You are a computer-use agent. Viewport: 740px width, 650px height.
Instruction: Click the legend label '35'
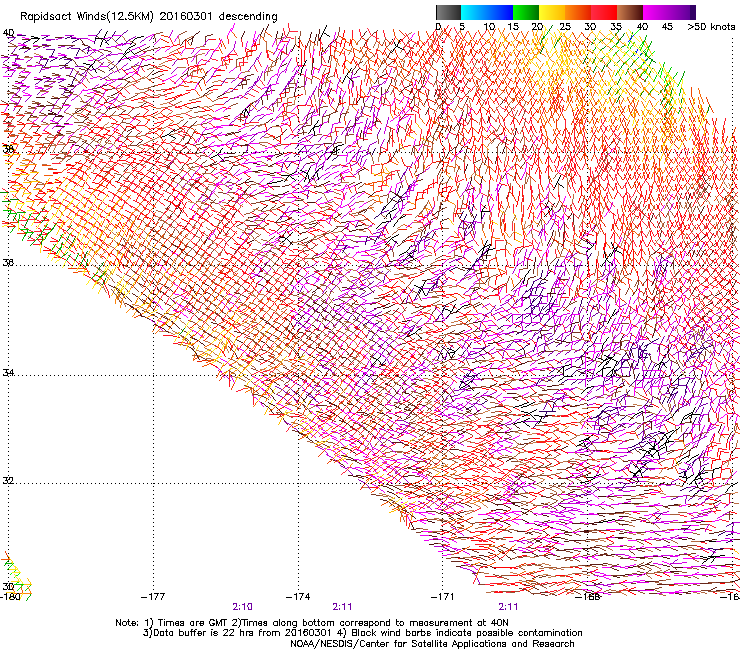point(616,27)
